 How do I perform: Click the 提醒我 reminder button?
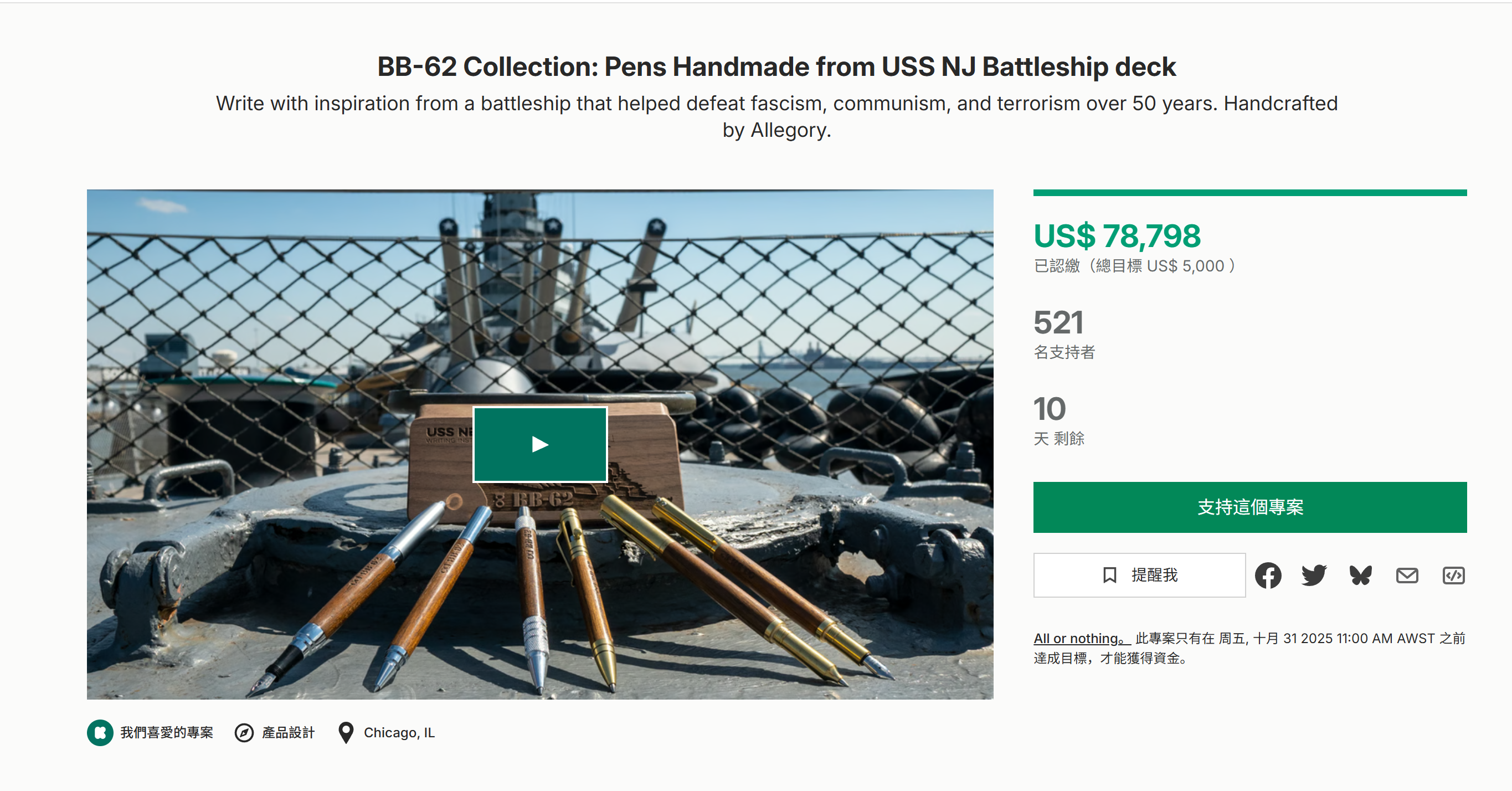[1139, 575]
